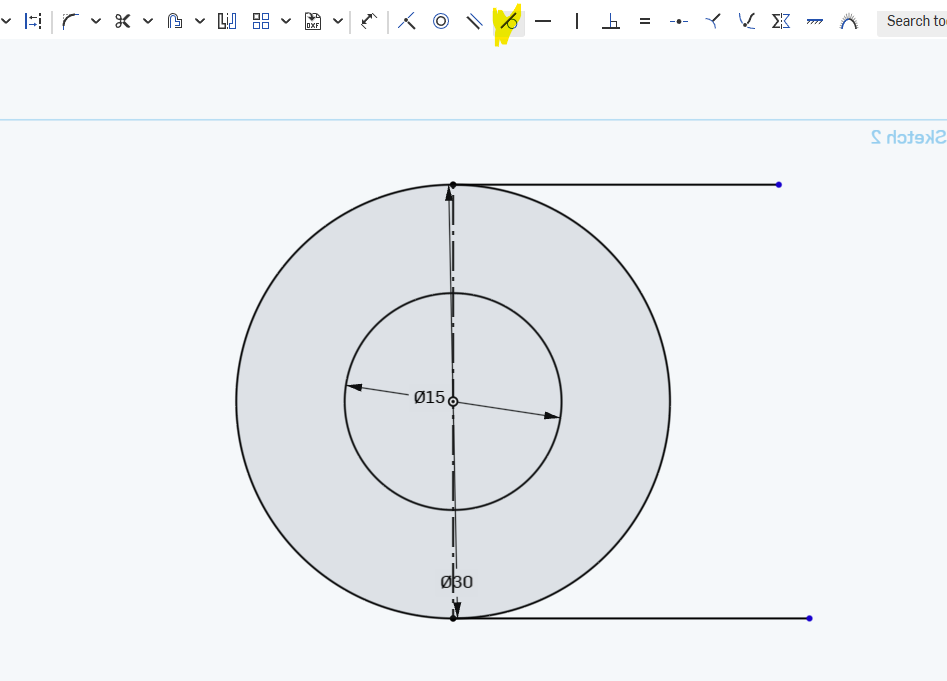
Task: Click the Mirror tool icon
Action: pyautogui.click(x=227, y=21)
